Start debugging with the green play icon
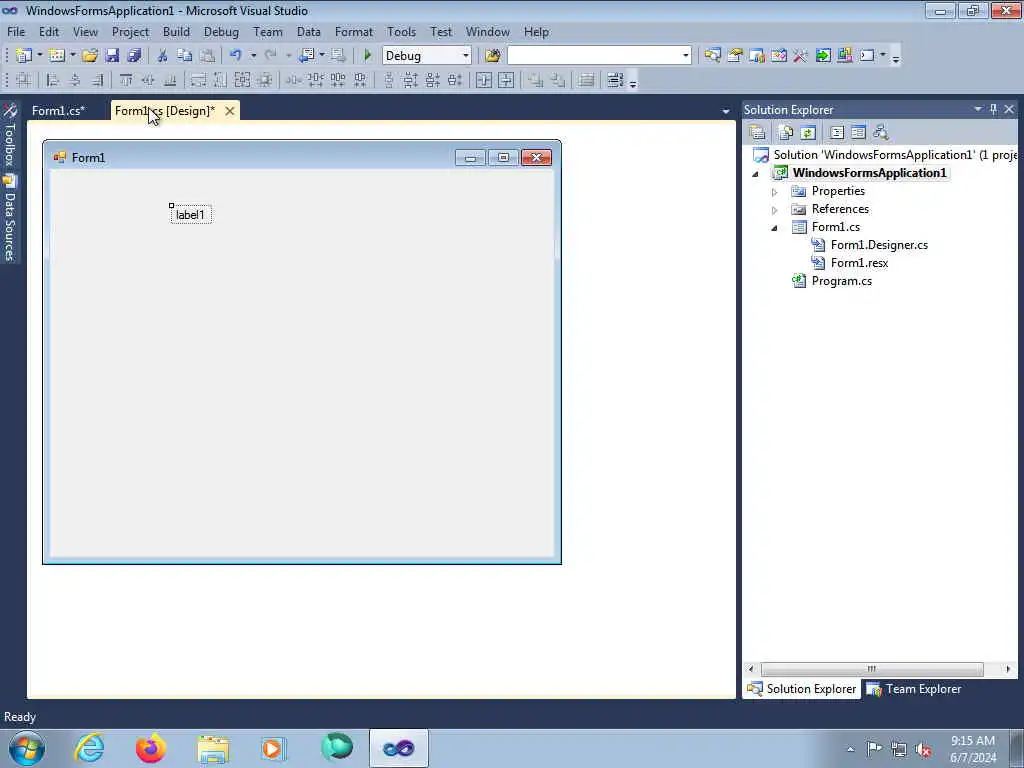Screen dimensions: 1024x768 [368, 56]
